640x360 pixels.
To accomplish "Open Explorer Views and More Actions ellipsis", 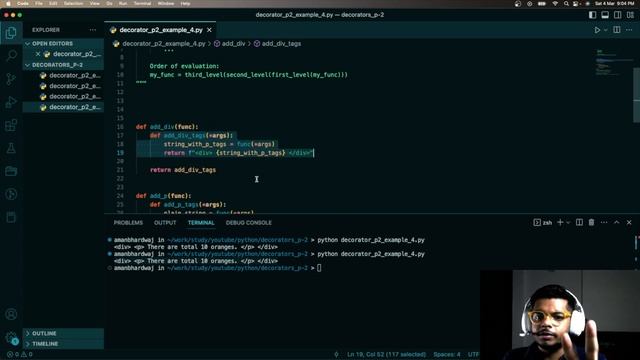I will (93, 30).
